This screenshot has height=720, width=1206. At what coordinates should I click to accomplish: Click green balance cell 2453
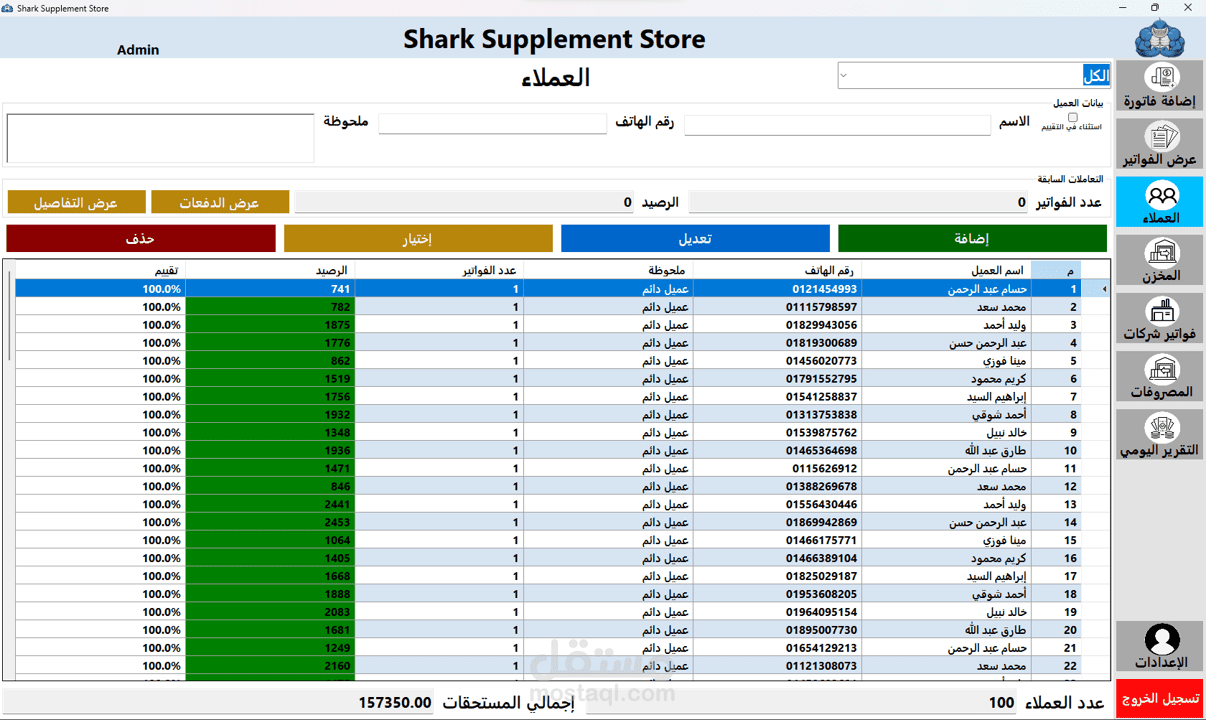(270, 523)
